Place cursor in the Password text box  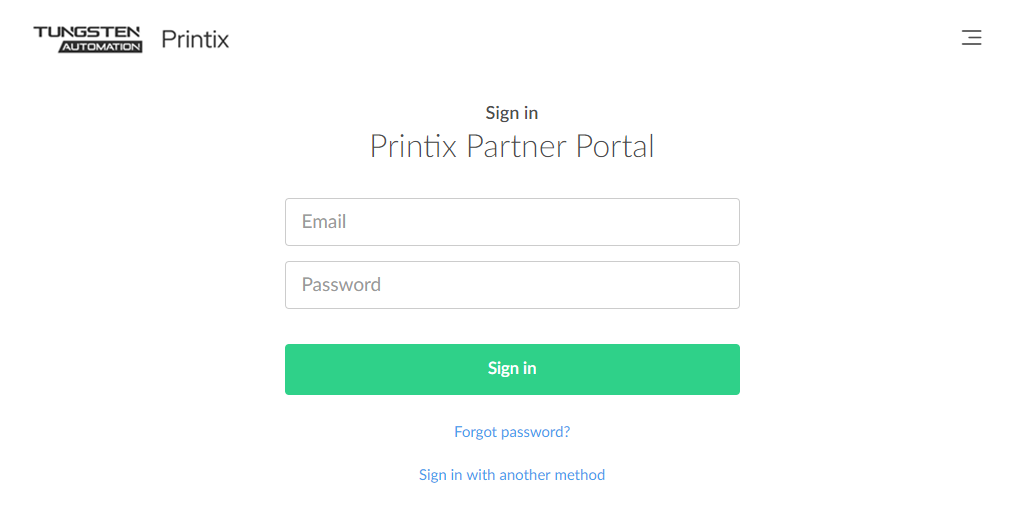(x=512, y=285)
